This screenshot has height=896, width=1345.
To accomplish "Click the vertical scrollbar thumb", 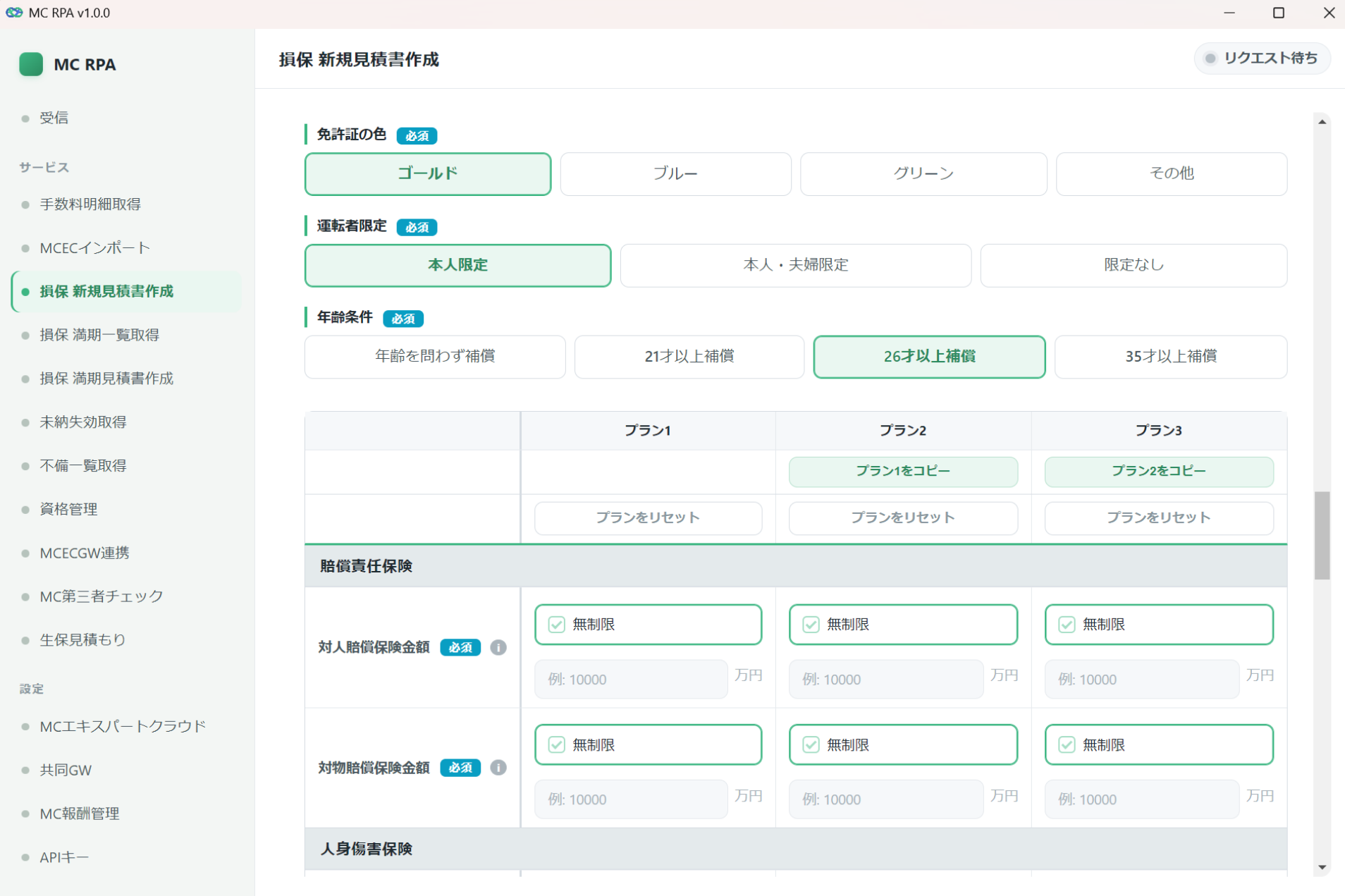I will 1322,536.
